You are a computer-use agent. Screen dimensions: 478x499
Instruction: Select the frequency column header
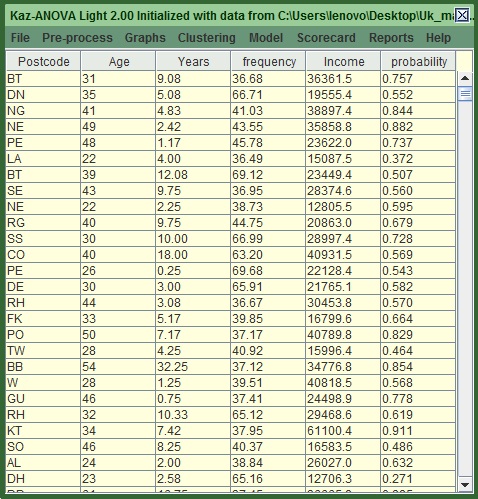tap(268, 61)
